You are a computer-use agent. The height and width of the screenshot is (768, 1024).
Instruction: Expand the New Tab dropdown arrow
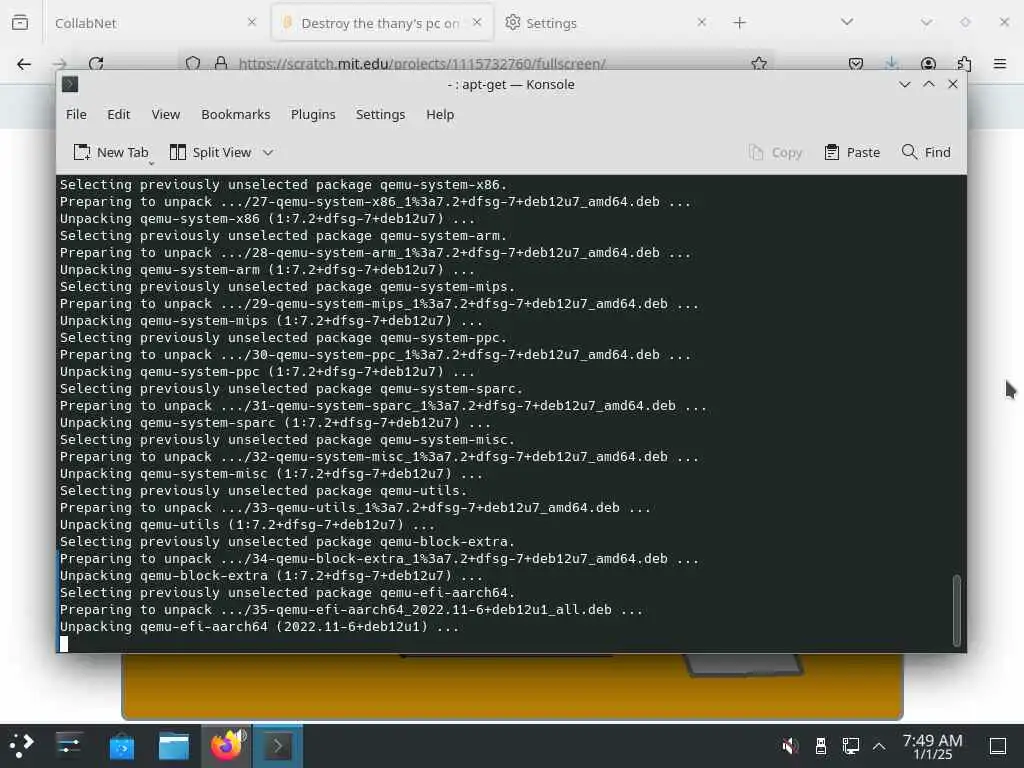tap(152, 163)
